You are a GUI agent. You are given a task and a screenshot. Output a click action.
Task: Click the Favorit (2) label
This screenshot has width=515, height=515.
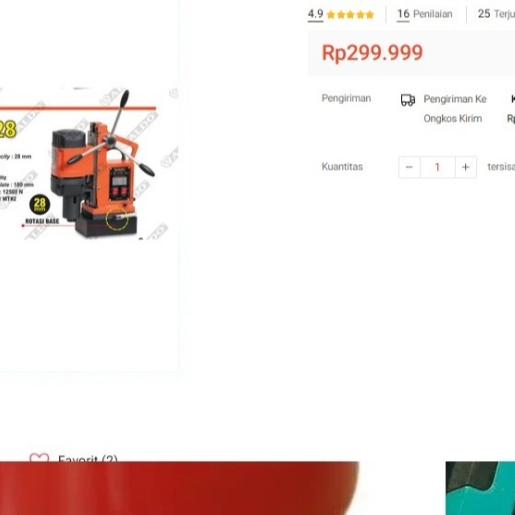(88, 457)
